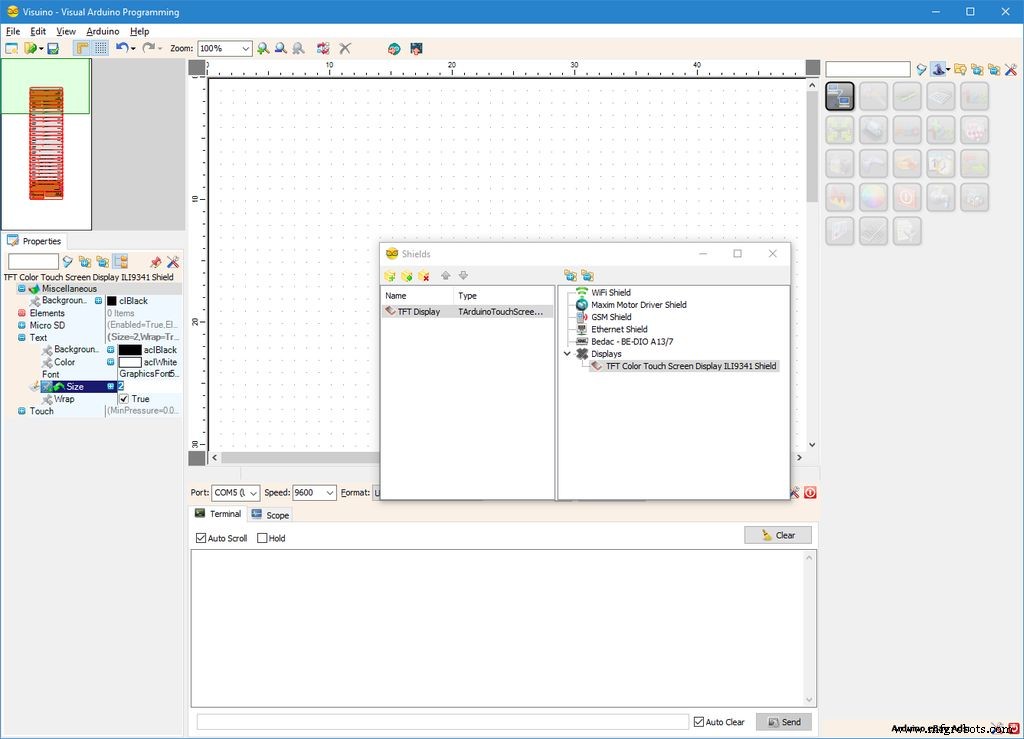Open the serial Speed 9600 dropdown

[329, 493]
